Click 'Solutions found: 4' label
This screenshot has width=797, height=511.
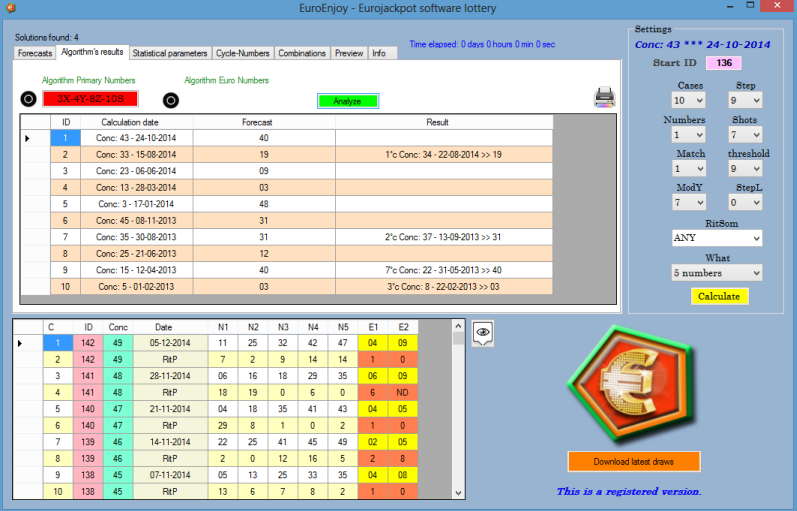(x=47, y=37)
